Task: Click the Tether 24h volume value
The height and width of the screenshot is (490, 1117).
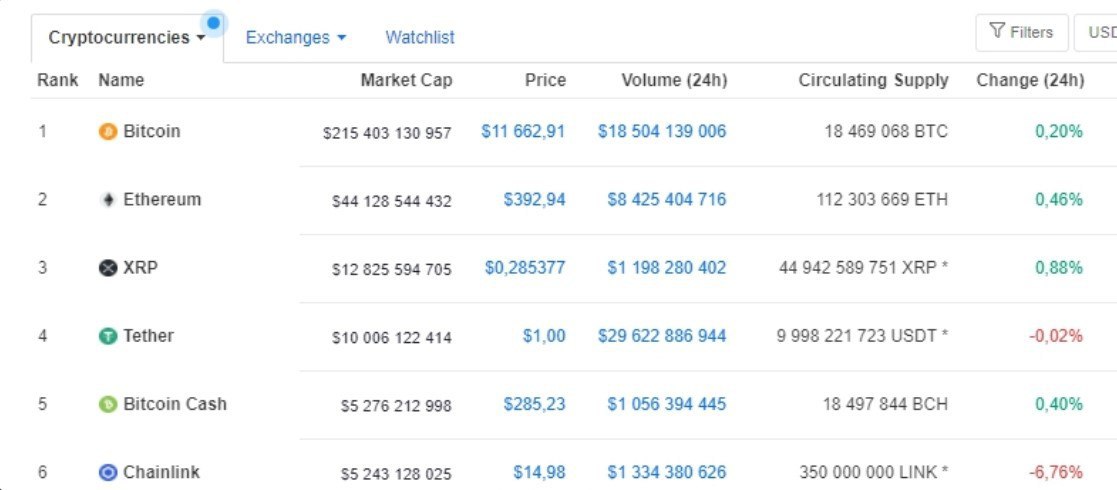Action: [x=662, y=337]
